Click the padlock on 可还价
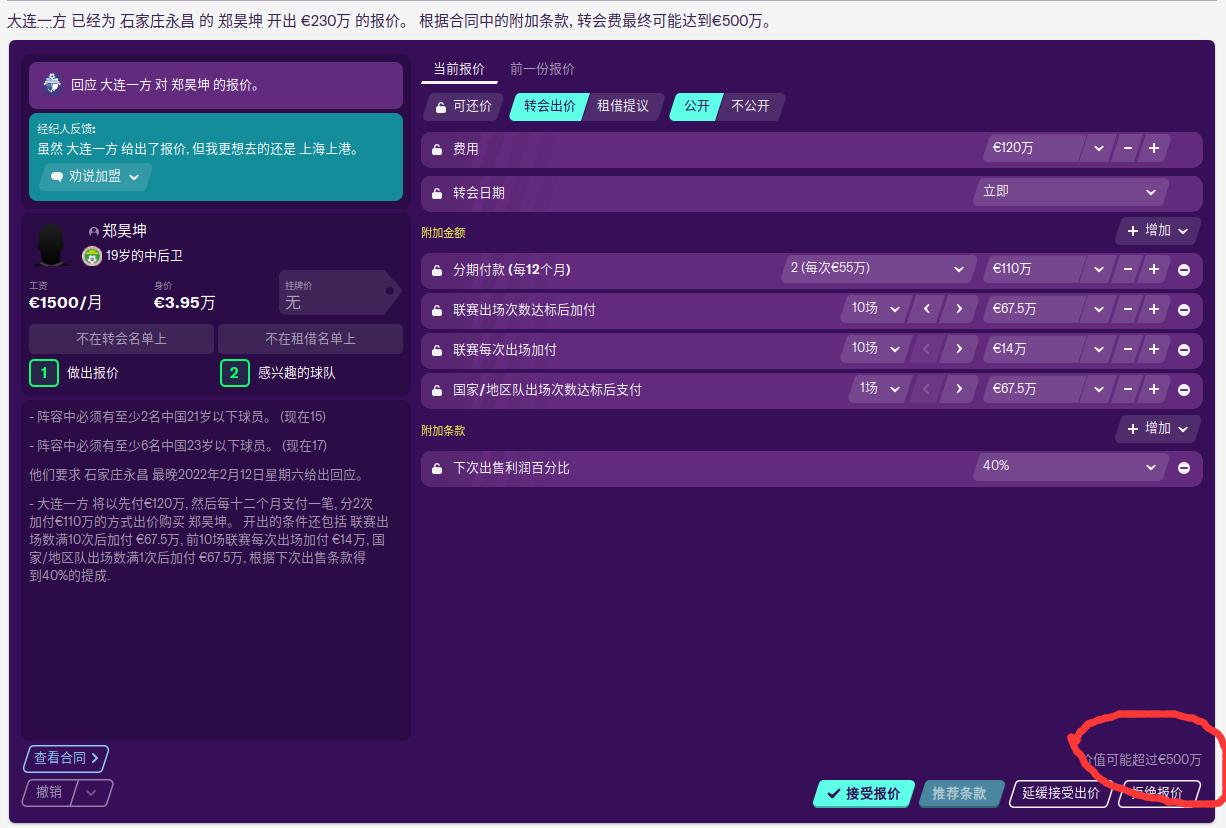The image size is (1226, 828). point(440,105)
